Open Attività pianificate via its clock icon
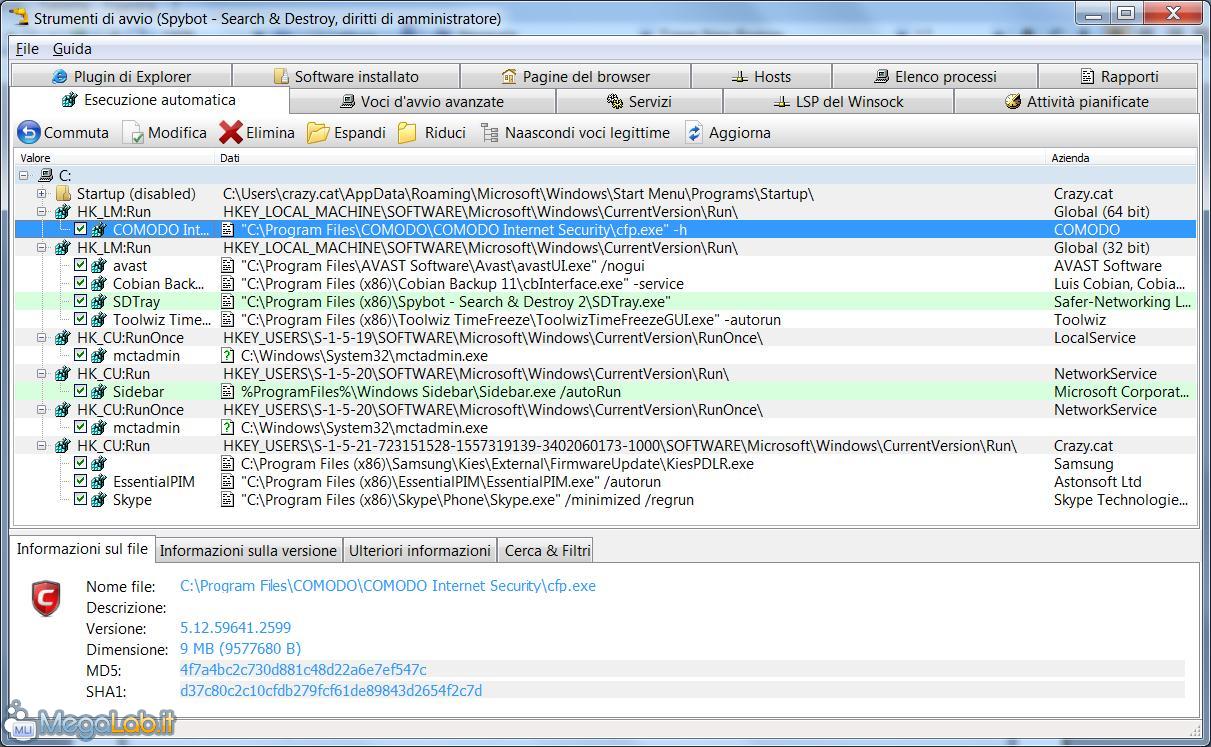Viewport: 1211px width, 747px height. click(x=1013, y=101)
